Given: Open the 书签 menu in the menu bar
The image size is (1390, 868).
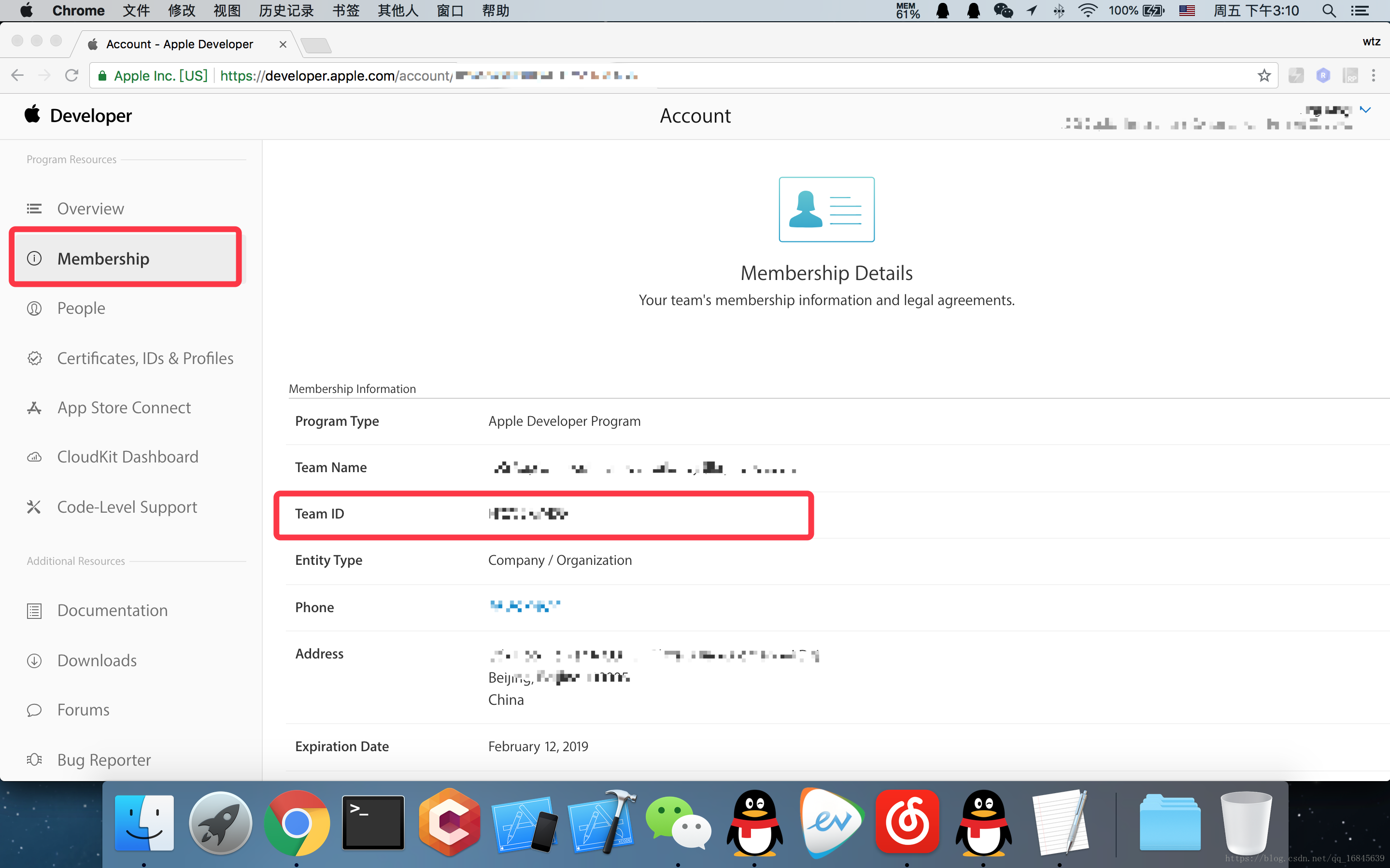Looking at the screenshot, I should [346, 11].
